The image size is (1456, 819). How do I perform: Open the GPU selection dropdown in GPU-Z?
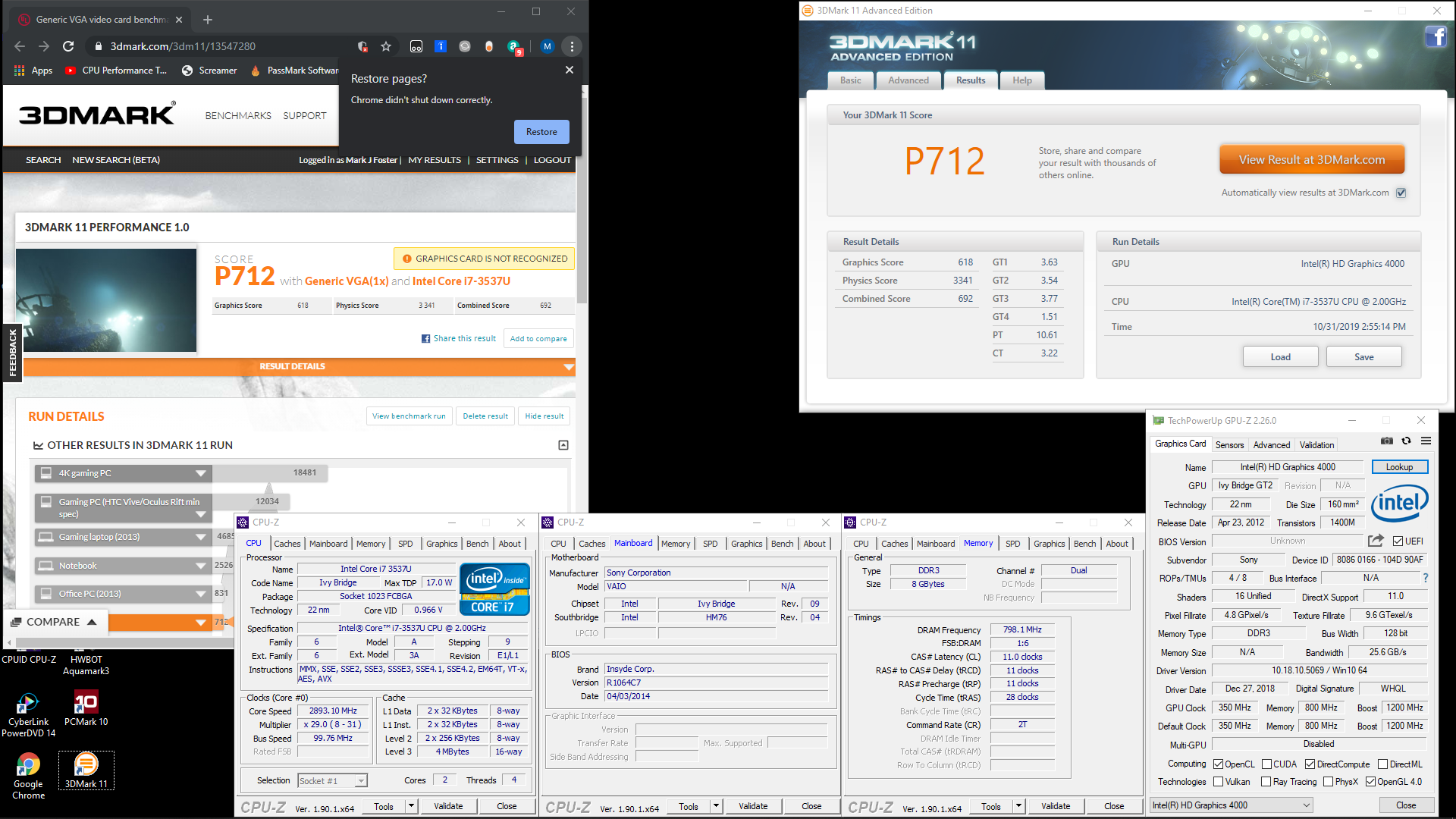[x=1232, y=805]
